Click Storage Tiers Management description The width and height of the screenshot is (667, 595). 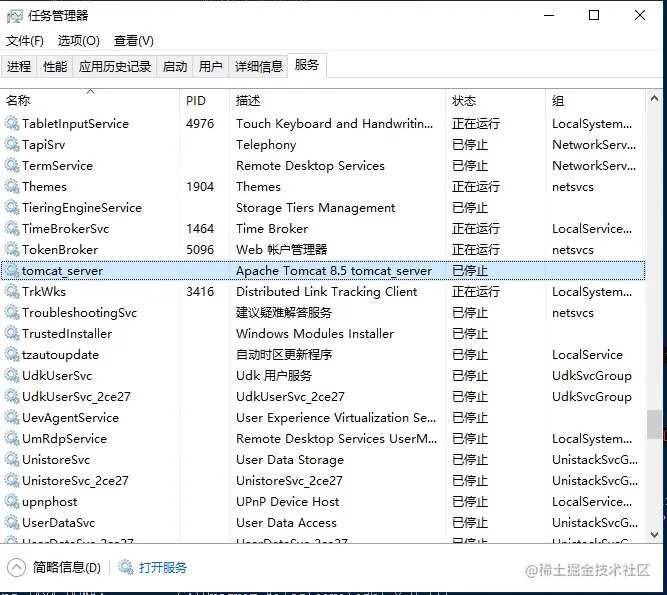tap(315, 208)
